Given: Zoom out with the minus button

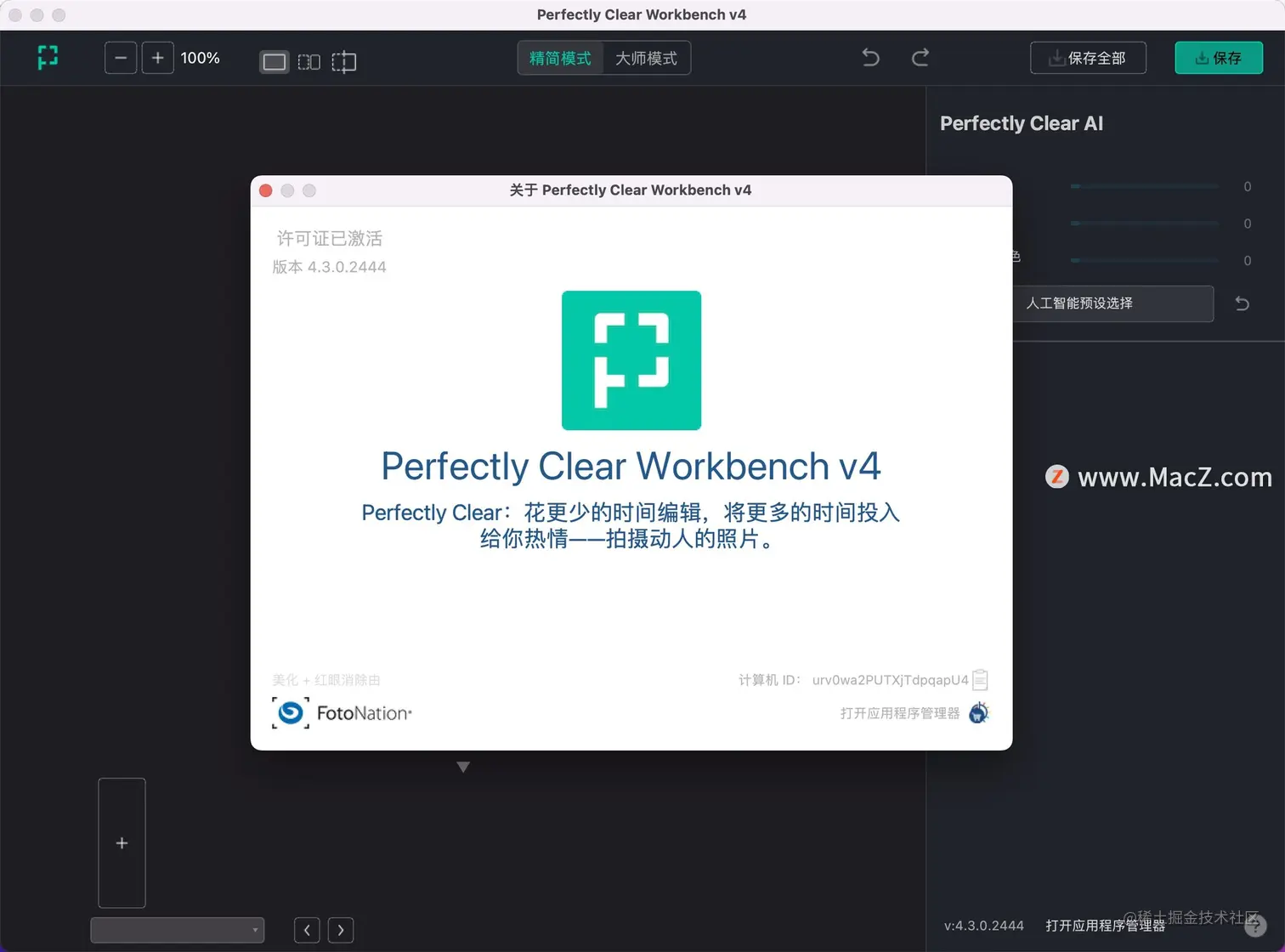Looking at the screenshot, I should pyautogui.click(x=121, y=58).
